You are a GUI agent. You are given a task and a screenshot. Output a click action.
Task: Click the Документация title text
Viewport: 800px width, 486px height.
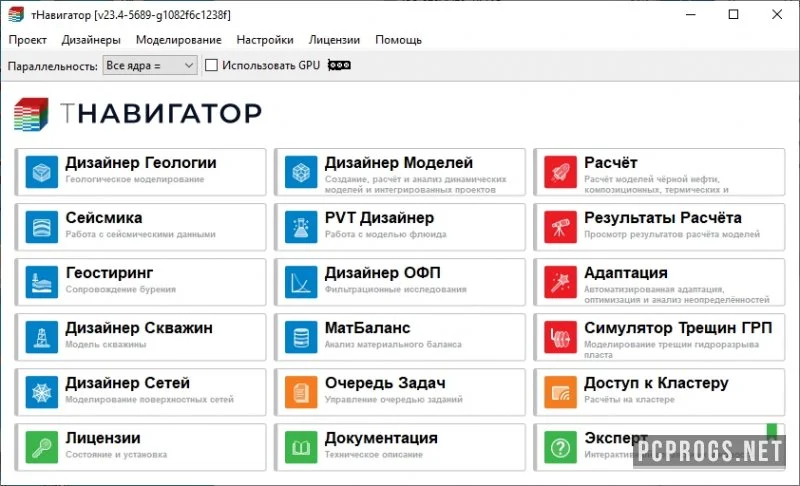[381, 438]
